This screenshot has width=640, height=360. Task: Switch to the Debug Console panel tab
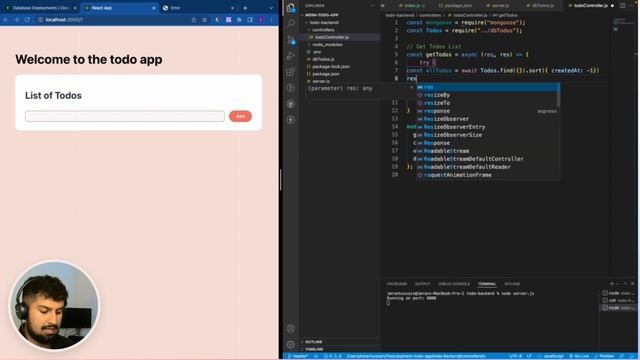453,284
